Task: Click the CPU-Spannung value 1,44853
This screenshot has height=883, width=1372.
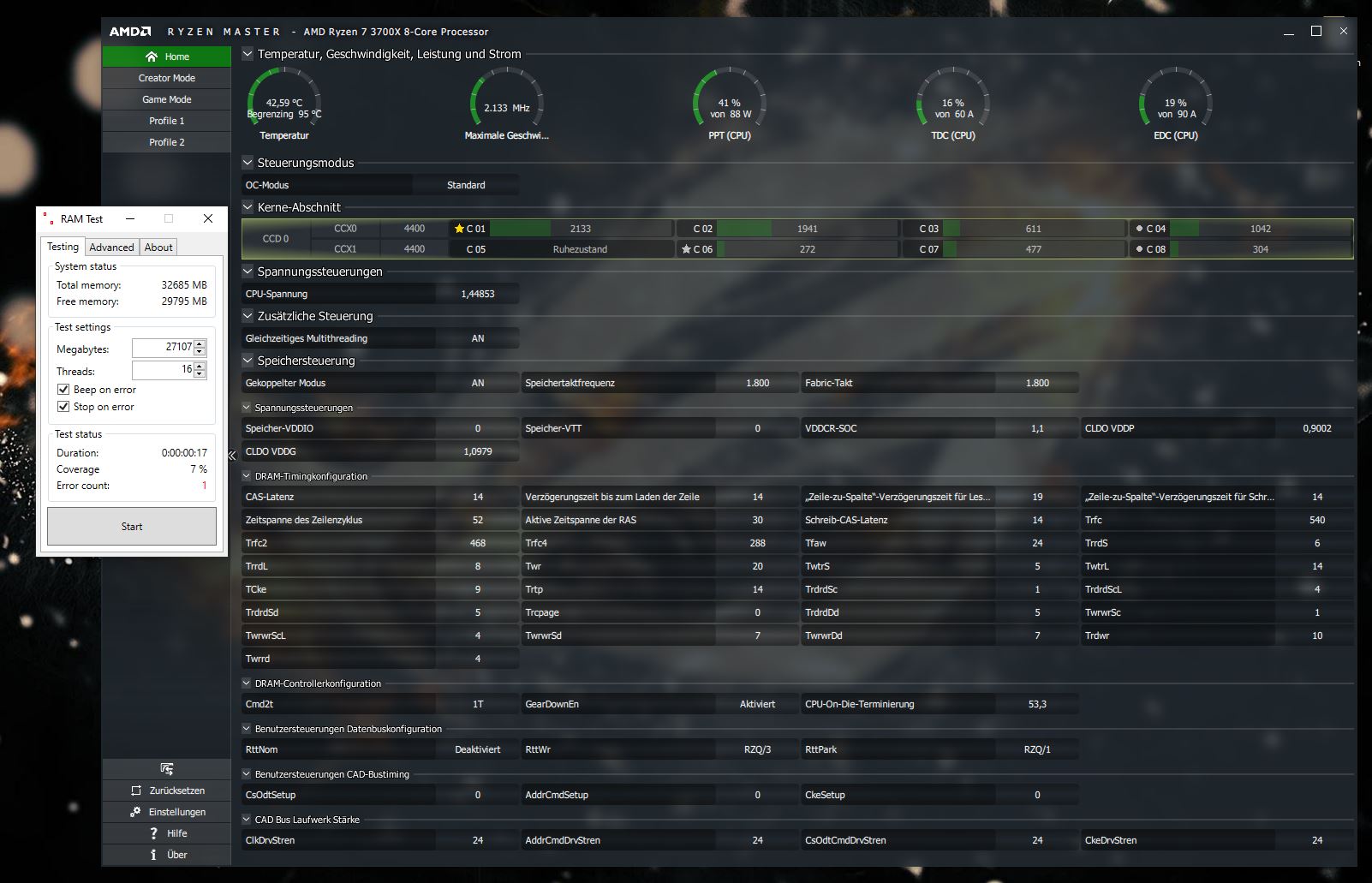Action: tap(478, 294)
